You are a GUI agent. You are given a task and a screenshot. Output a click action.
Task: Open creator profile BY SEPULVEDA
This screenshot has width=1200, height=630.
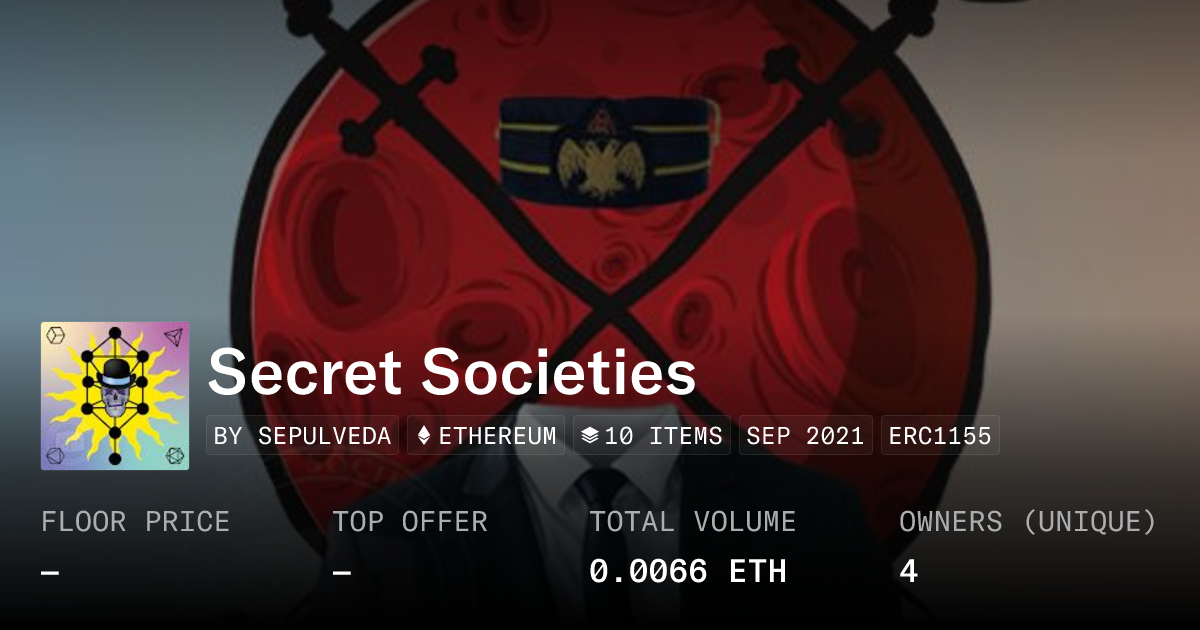[302, 436]
